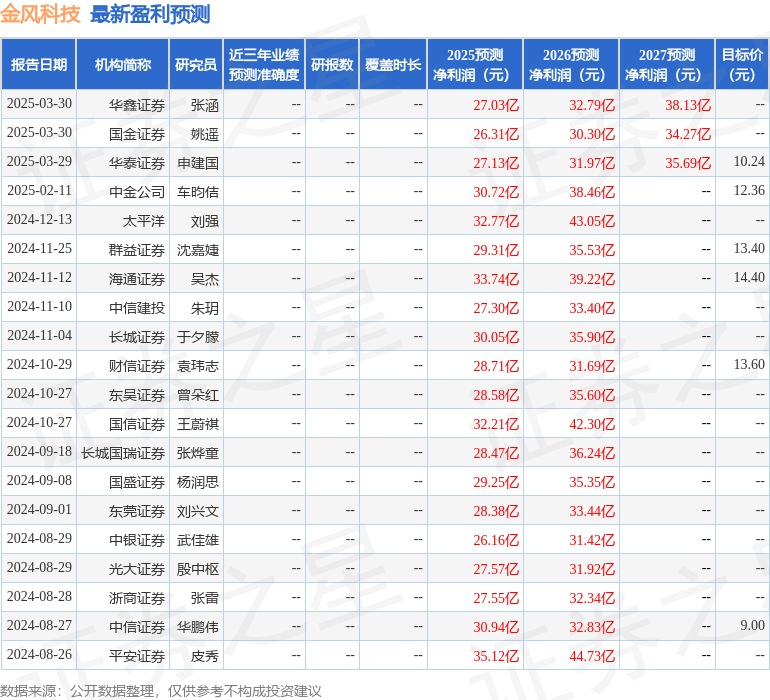Click the 目标价 column header
This screenshot has height=700, width=770.
pos(742,64)
